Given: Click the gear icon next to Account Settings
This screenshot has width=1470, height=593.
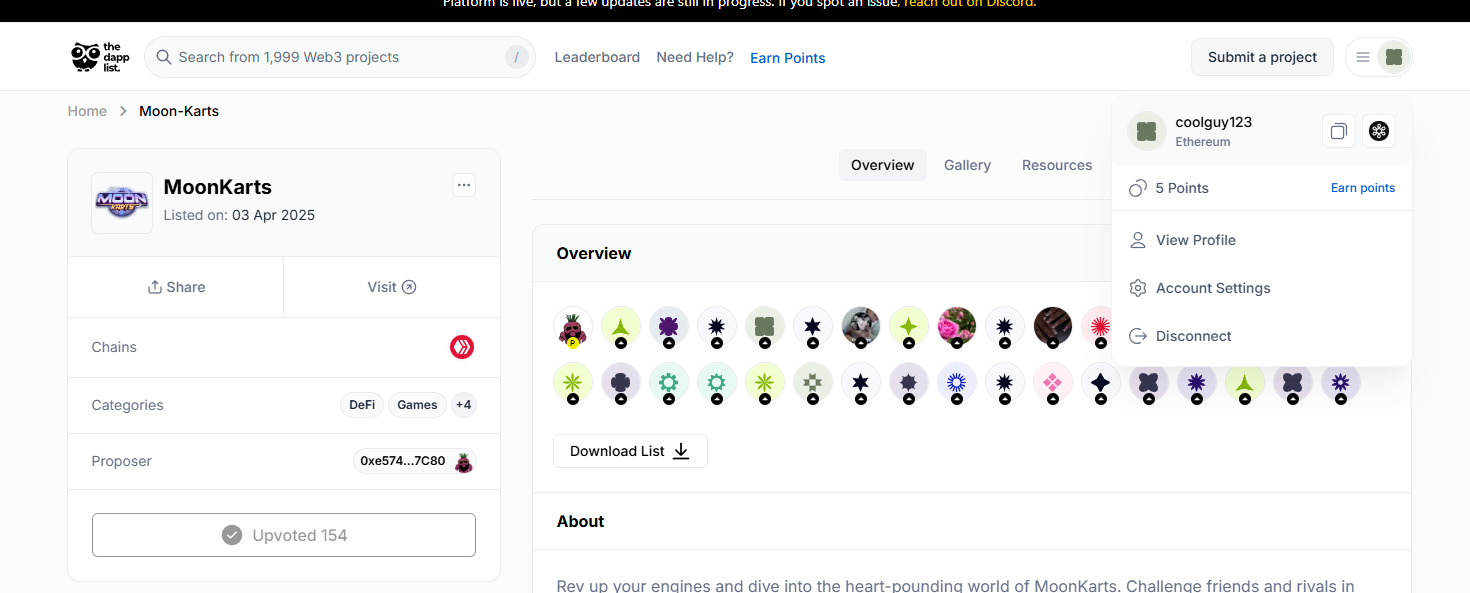Looking at the screenshot, I should (x=1137, y=288).
